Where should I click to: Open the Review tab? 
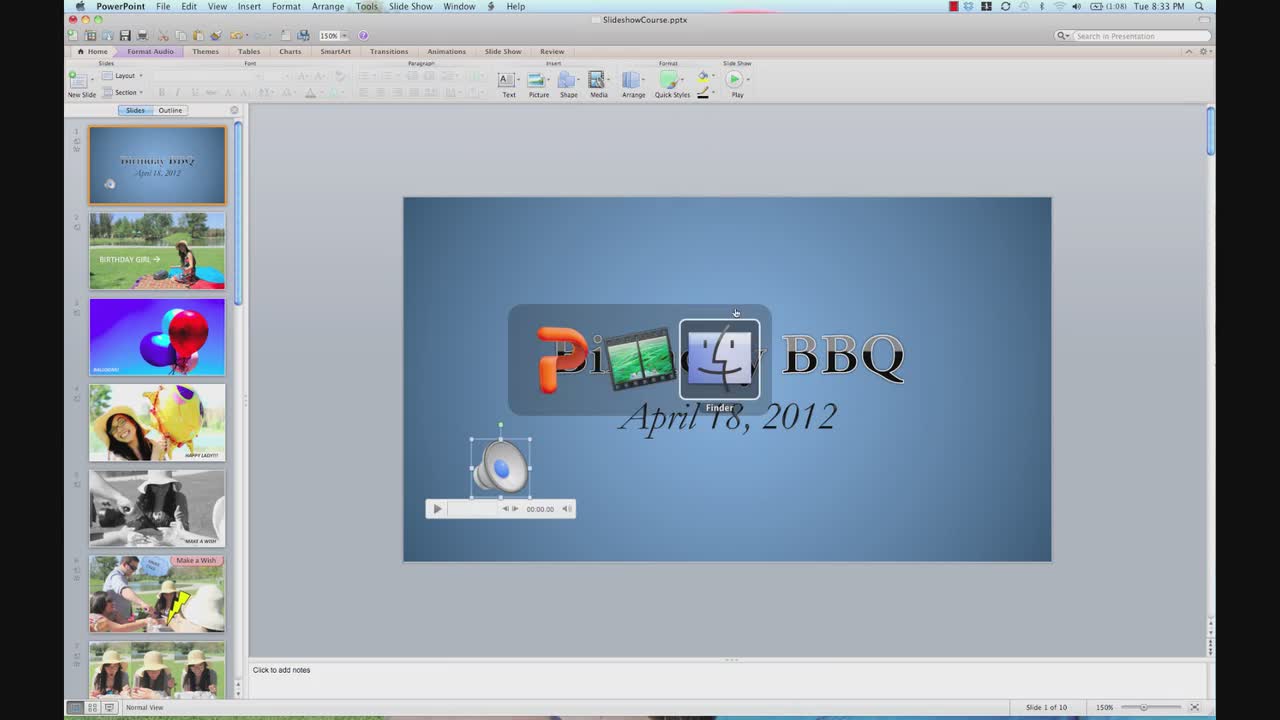coord(552,51)
